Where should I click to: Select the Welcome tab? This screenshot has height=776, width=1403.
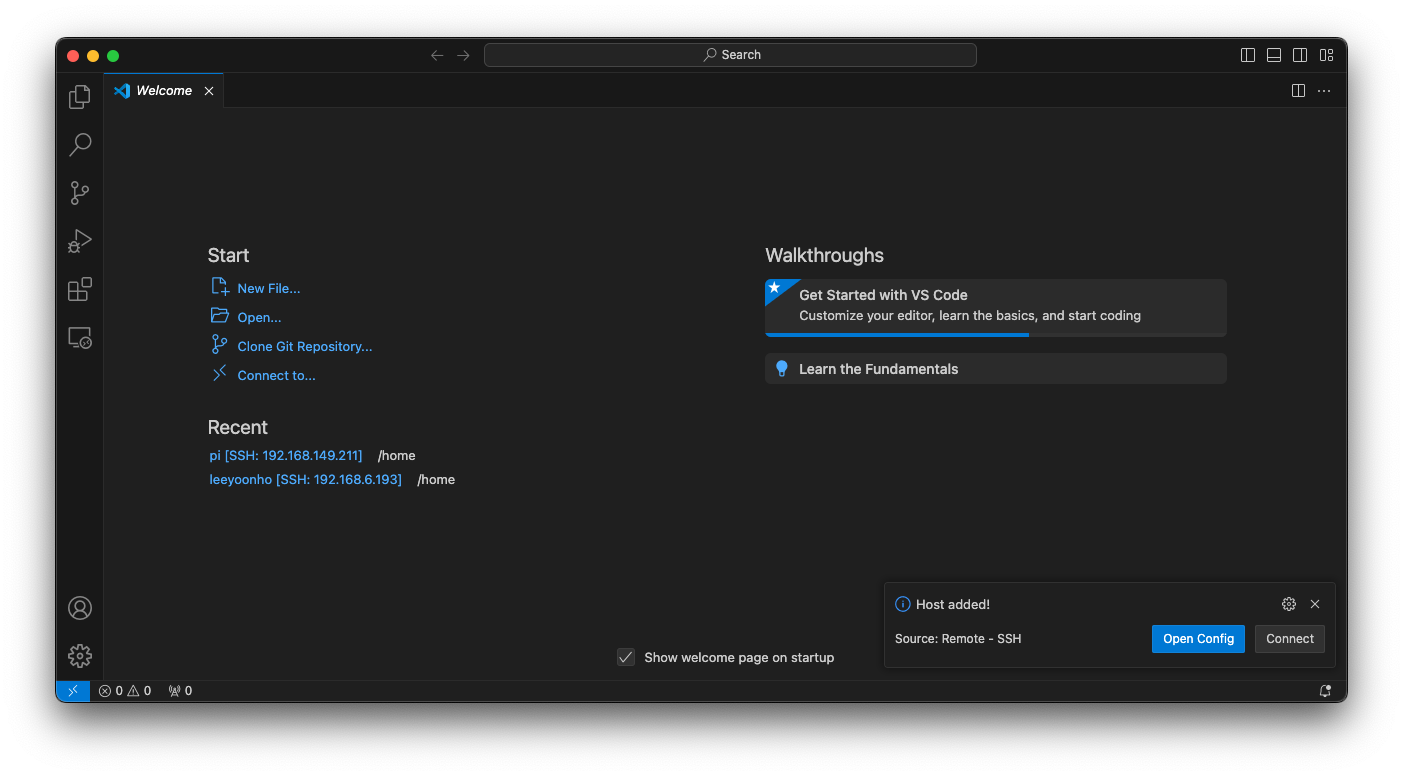tap(163, 91)
